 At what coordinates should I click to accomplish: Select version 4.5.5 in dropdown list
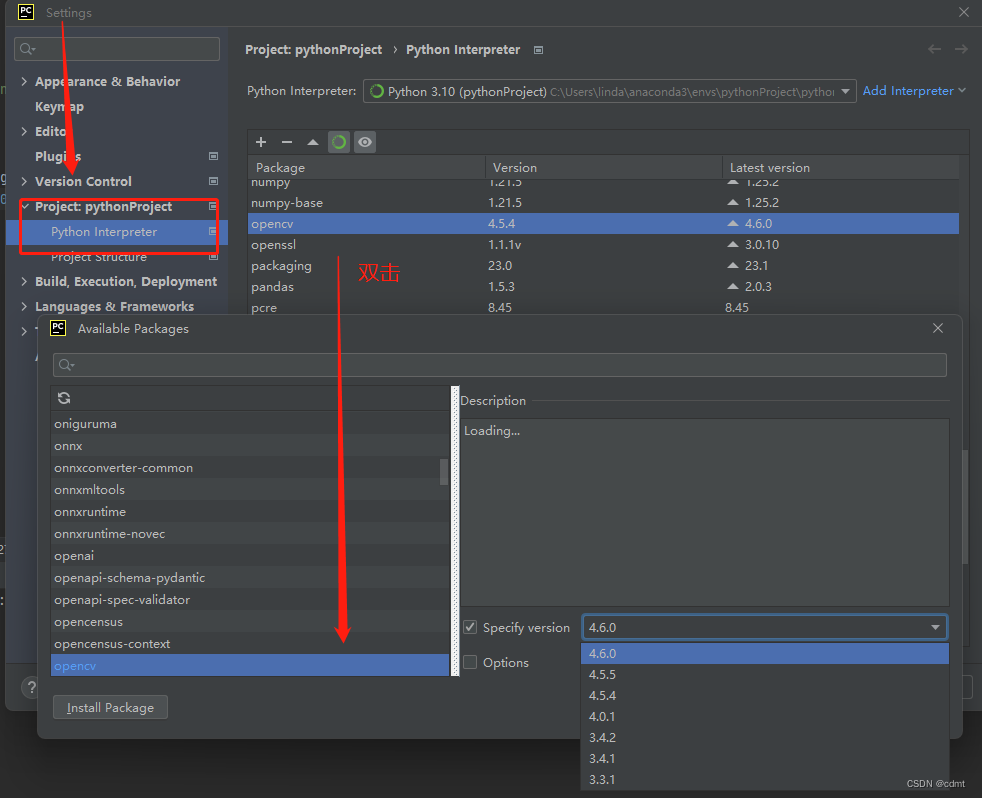765,675
